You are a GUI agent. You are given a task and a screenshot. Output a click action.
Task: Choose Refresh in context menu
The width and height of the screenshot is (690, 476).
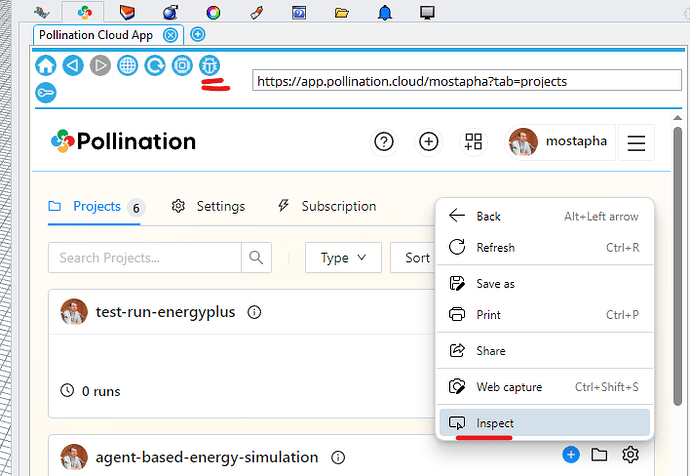pos(544,247)
